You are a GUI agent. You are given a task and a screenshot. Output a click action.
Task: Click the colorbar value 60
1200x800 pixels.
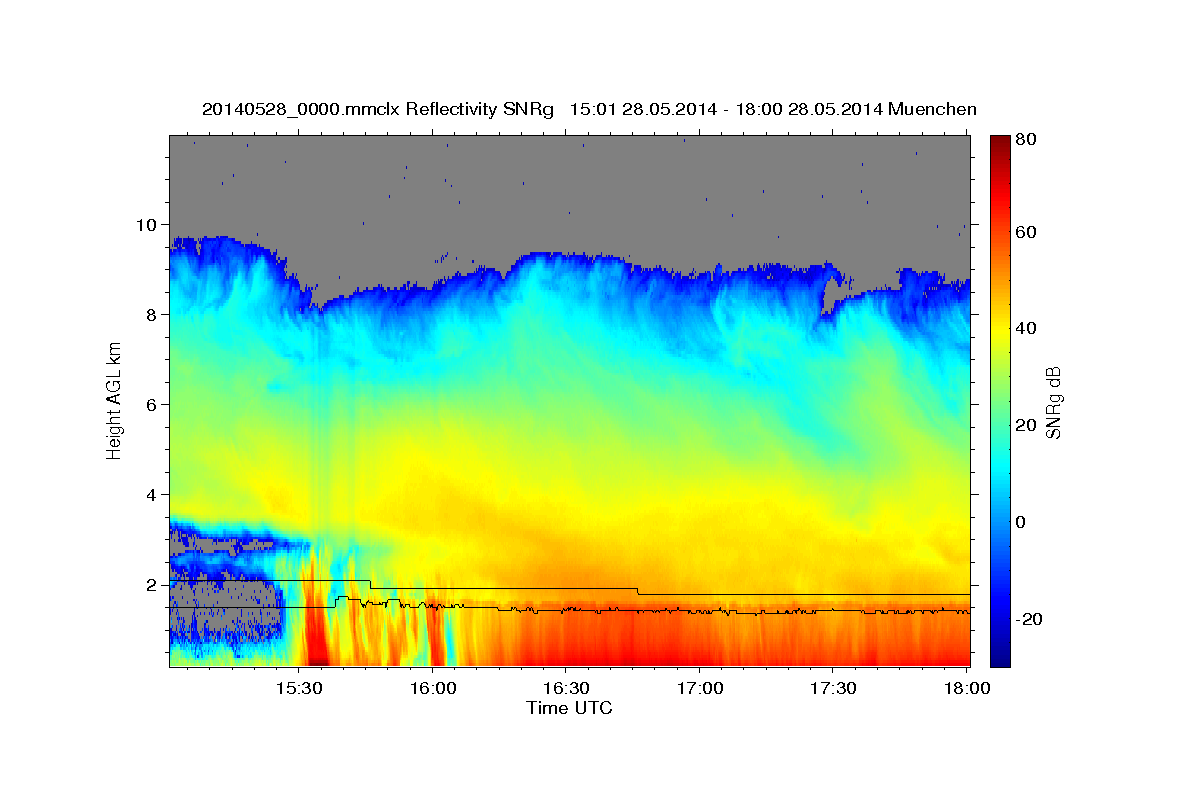click(x=1027, y=232)
